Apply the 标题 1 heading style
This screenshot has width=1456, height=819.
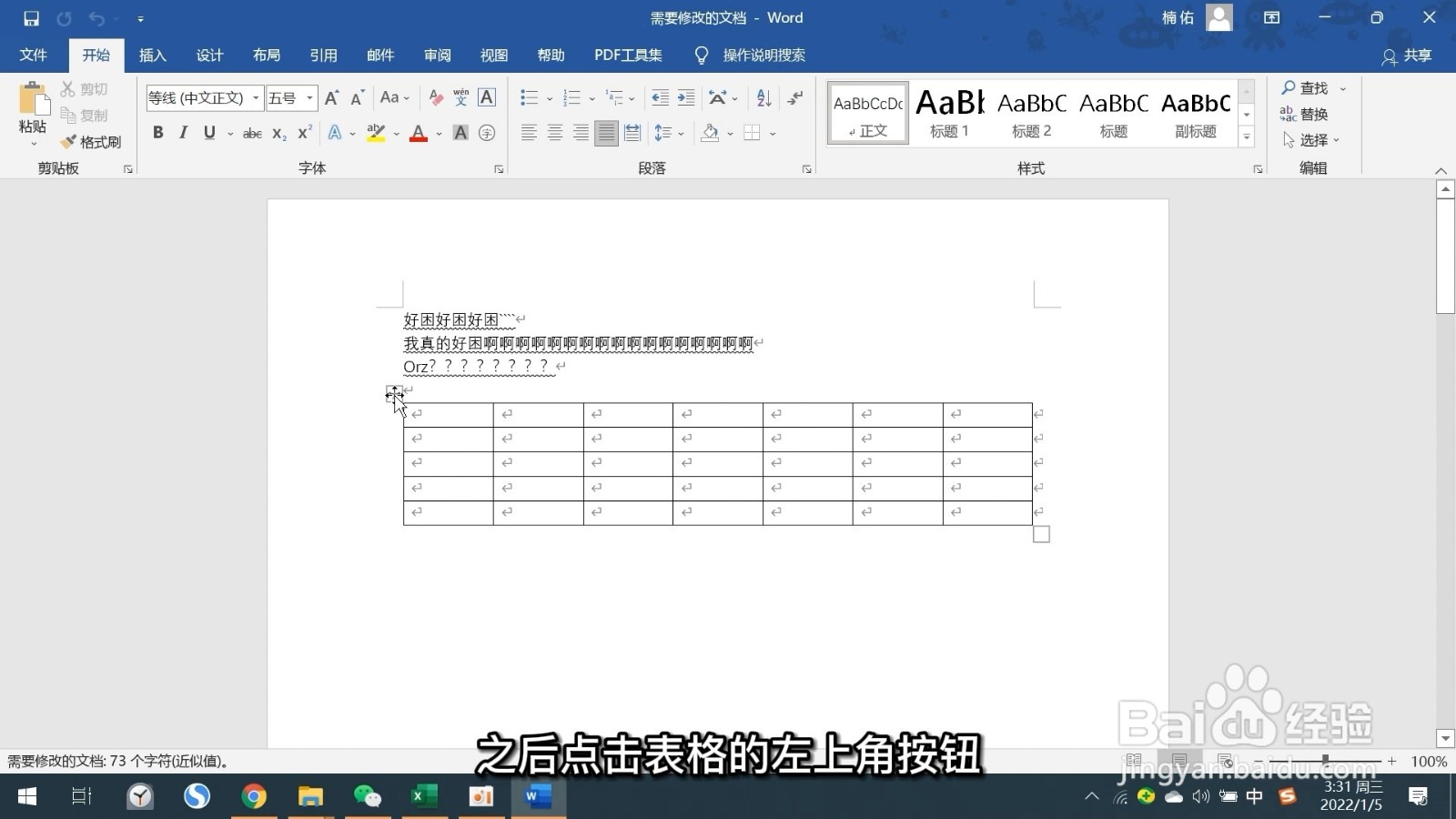(x=950, y=113)
